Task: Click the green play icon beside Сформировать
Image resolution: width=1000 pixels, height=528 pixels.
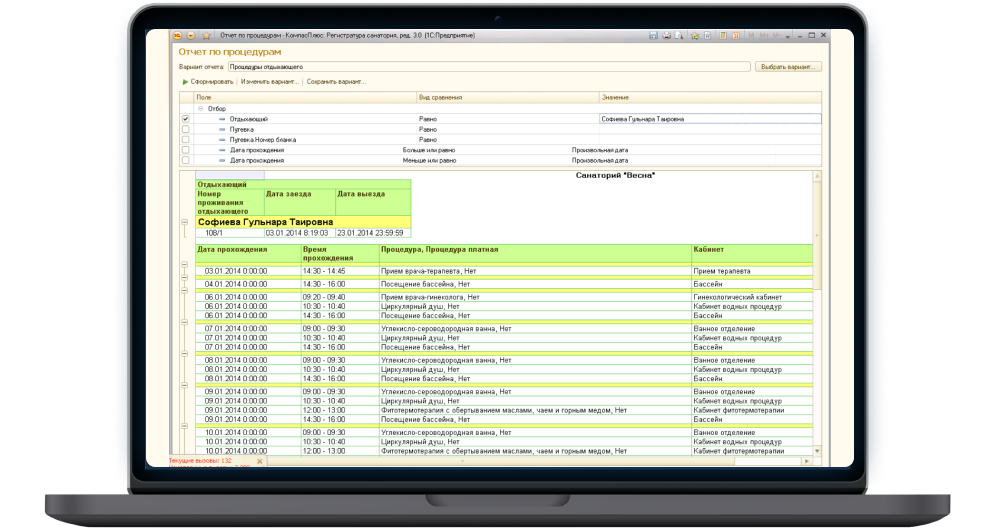Action: (185, 81)
